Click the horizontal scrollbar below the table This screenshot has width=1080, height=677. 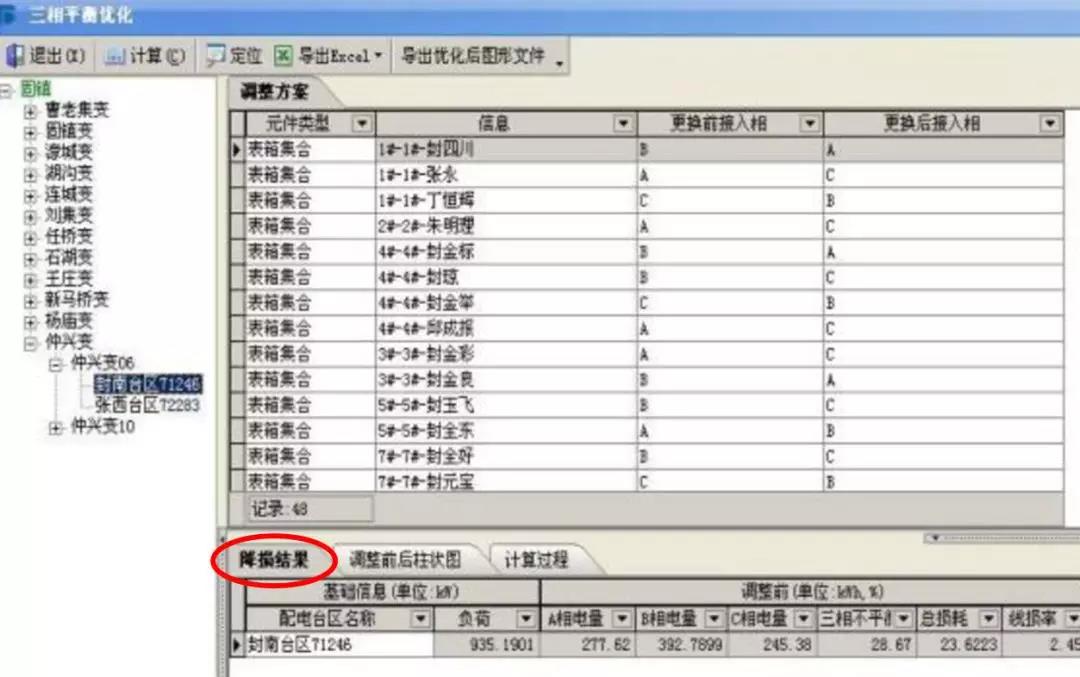[x=1000, y=538]
